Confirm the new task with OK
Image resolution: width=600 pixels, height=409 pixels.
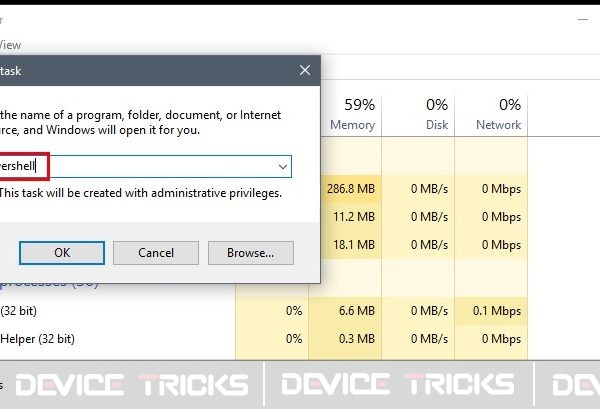[x=62, y=253]
